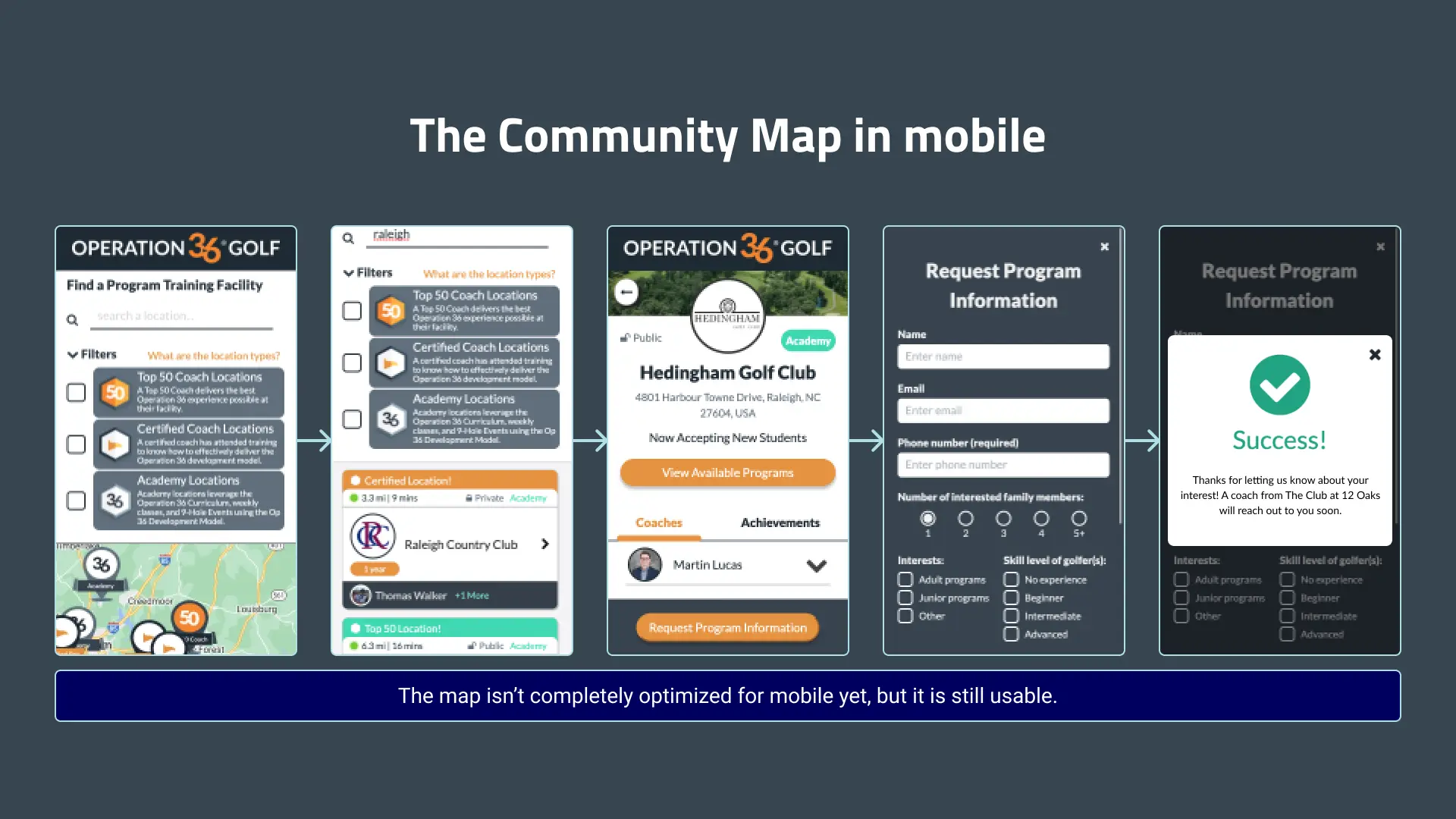Expand the Filters section dropdown

(x=89, y=354)
